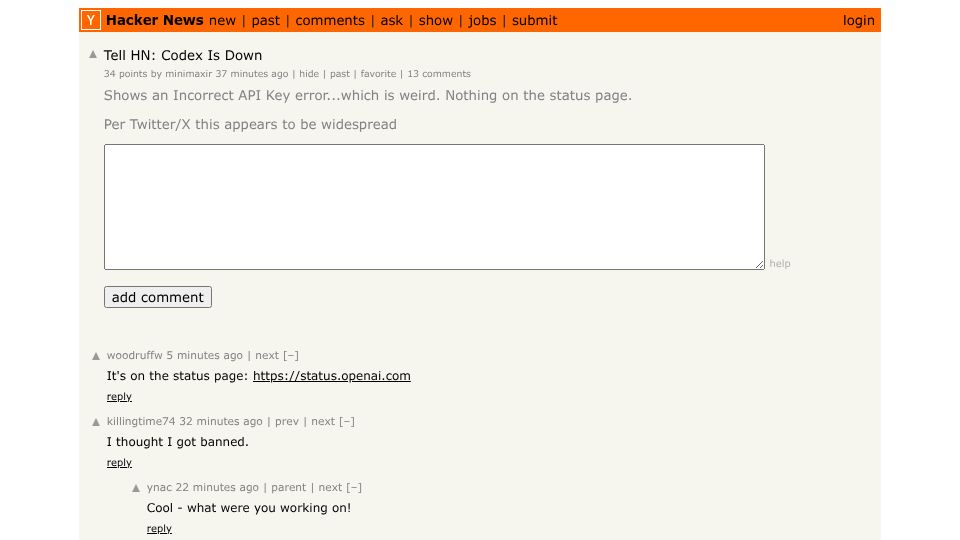
Task: Open killingtime74's user profile
Action: (141, 421)
